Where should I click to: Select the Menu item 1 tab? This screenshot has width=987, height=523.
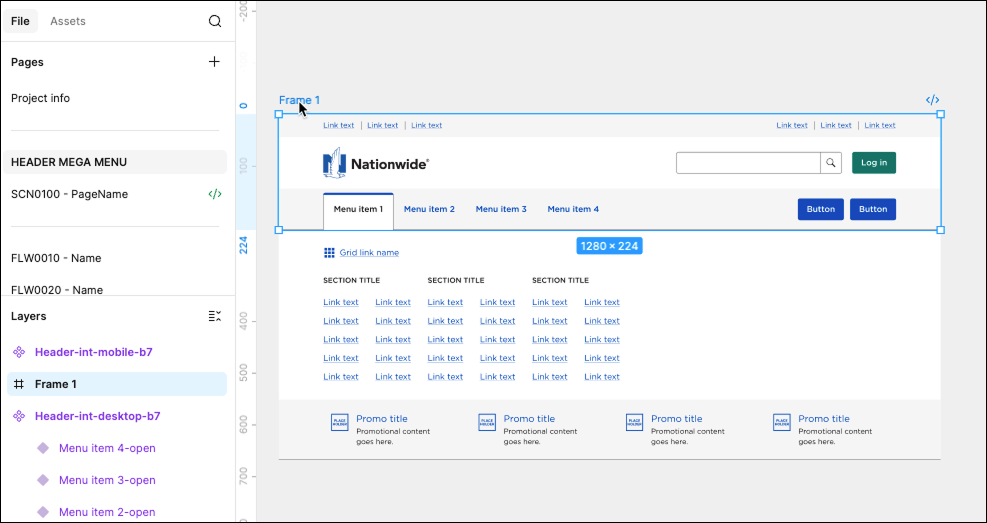point(358,211)
